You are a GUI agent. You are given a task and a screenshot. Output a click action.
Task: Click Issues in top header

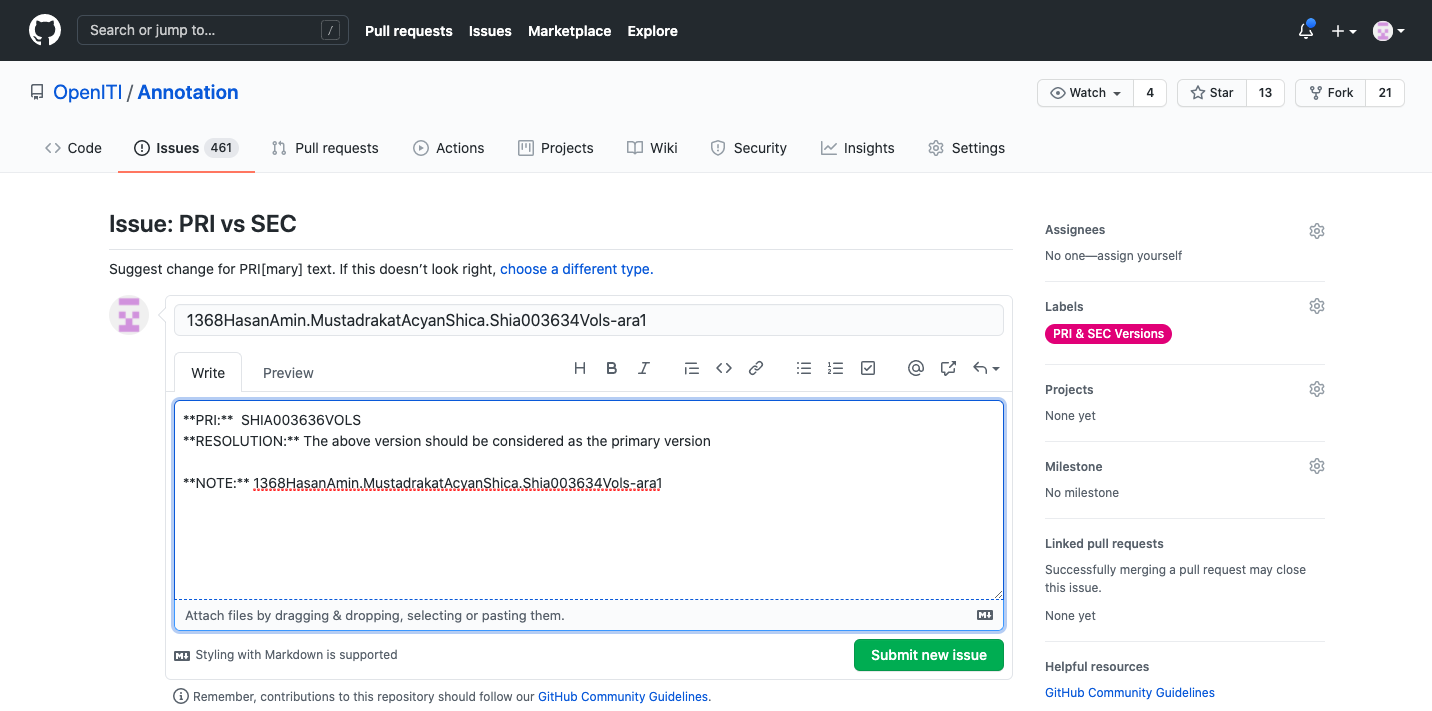pos(490,31)
